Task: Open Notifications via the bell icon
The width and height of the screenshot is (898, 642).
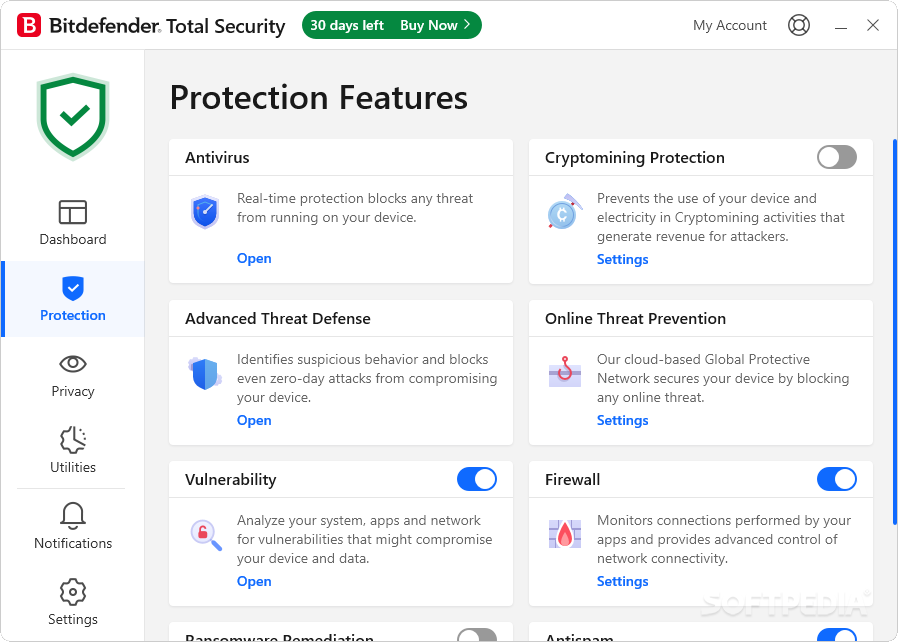Action: click(72, 516)
